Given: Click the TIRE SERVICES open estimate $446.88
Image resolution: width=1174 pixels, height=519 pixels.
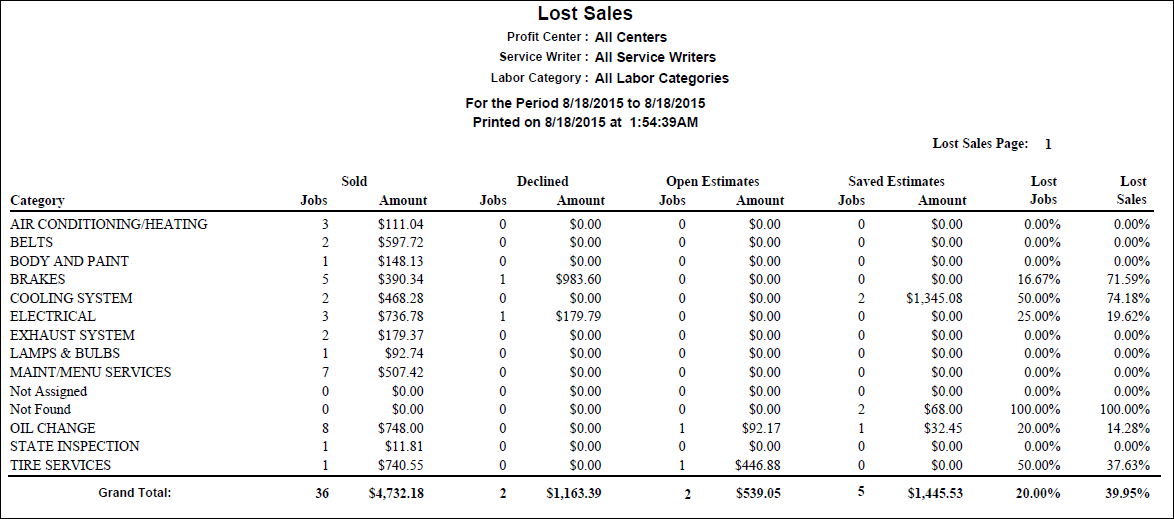Looking at the screenshot, I should (x=759, y=465).
